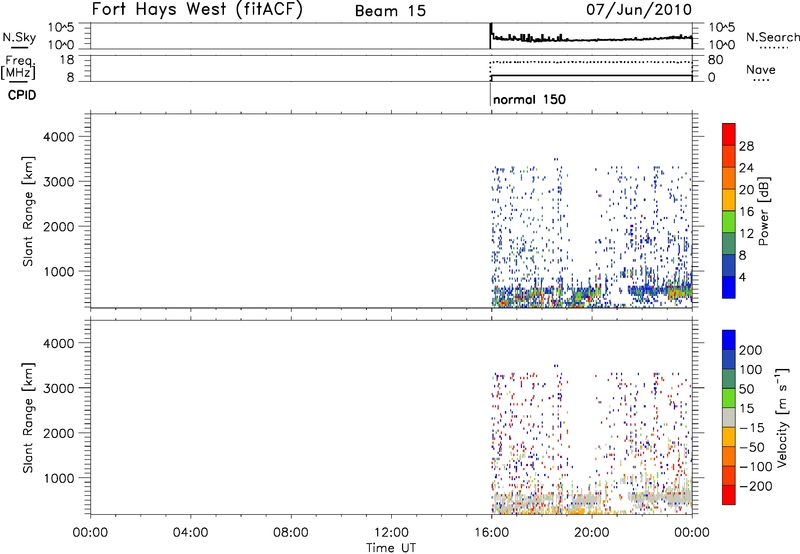Screen dimensions: 800x554
Task: Click the "Power [dB]" colorbar title
Action: pos(764,211)
